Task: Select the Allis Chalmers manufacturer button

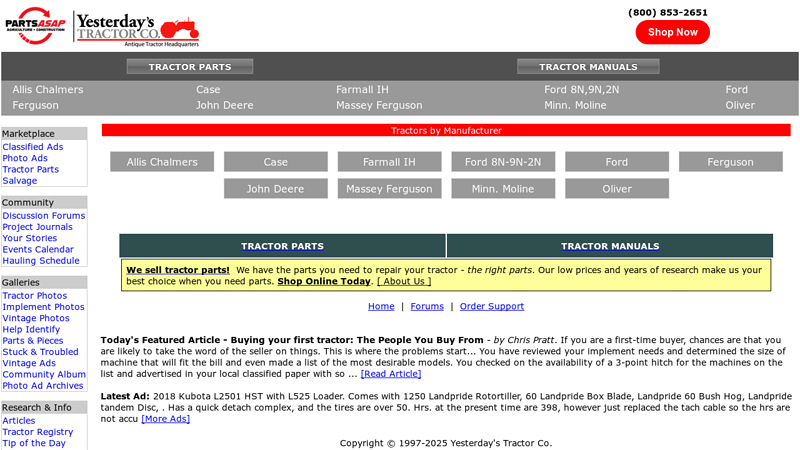Action: (x=162, y=162)
